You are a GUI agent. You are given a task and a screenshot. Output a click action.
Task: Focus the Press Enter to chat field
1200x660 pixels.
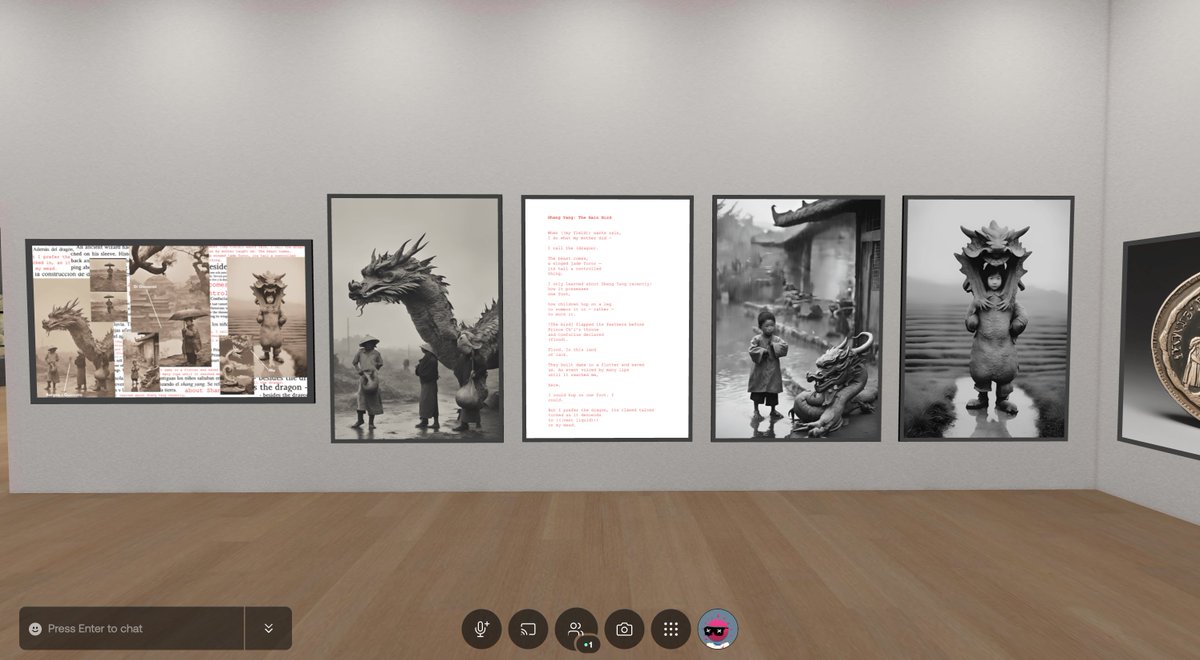tap(131, 628)
